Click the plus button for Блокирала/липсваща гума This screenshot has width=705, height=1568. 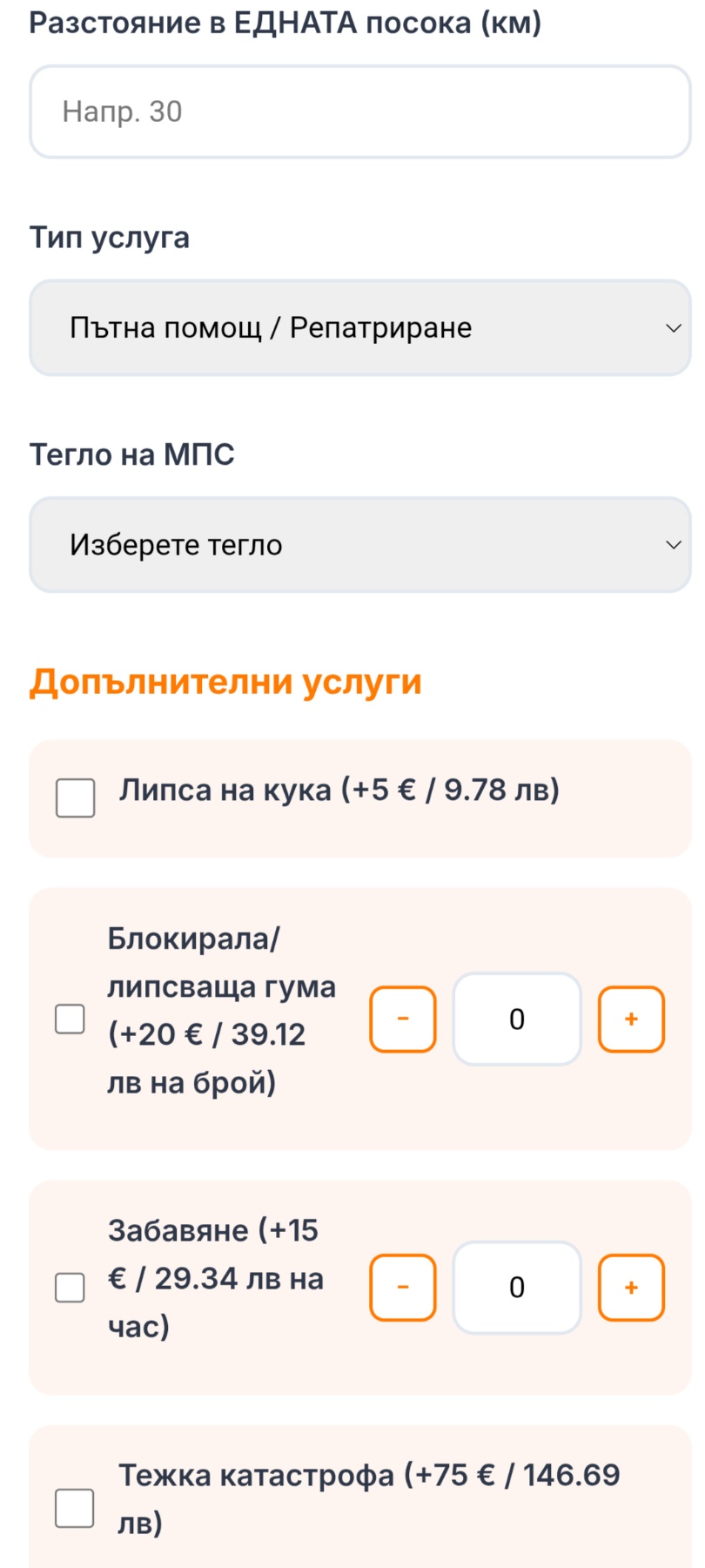(x=630, y=1020)
